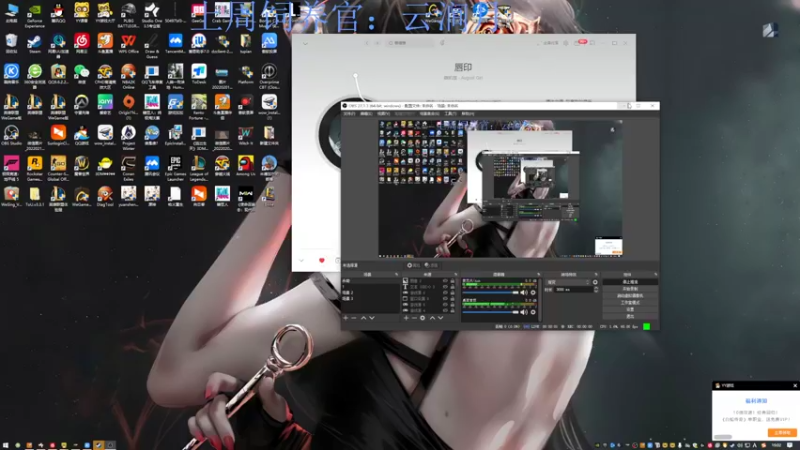The image size is (800, 450).
Task: Start the OBS virtual camera
Action: coord(630,295)
